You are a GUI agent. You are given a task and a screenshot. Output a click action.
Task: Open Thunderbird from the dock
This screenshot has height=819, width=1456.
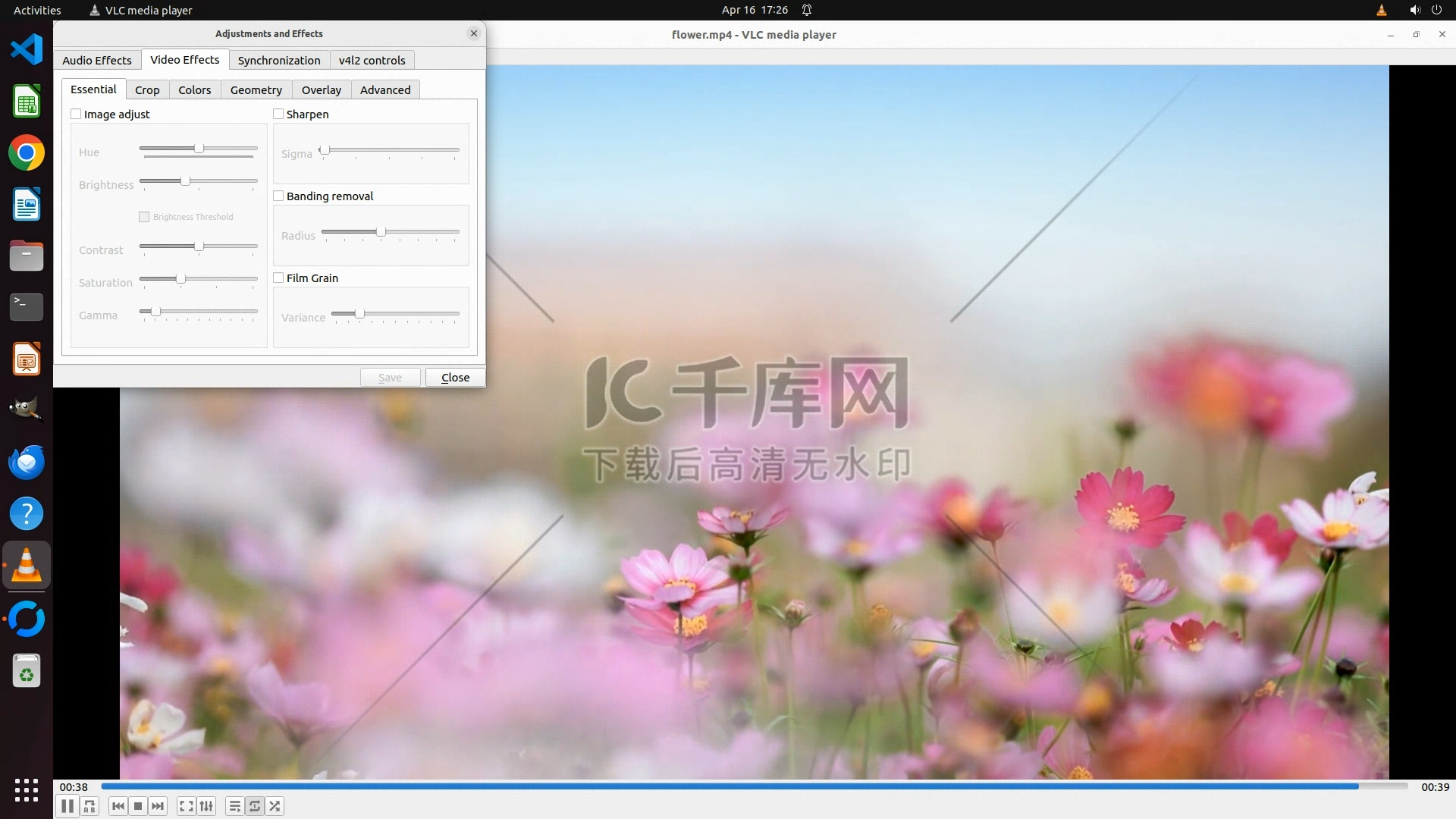(27, 462)
